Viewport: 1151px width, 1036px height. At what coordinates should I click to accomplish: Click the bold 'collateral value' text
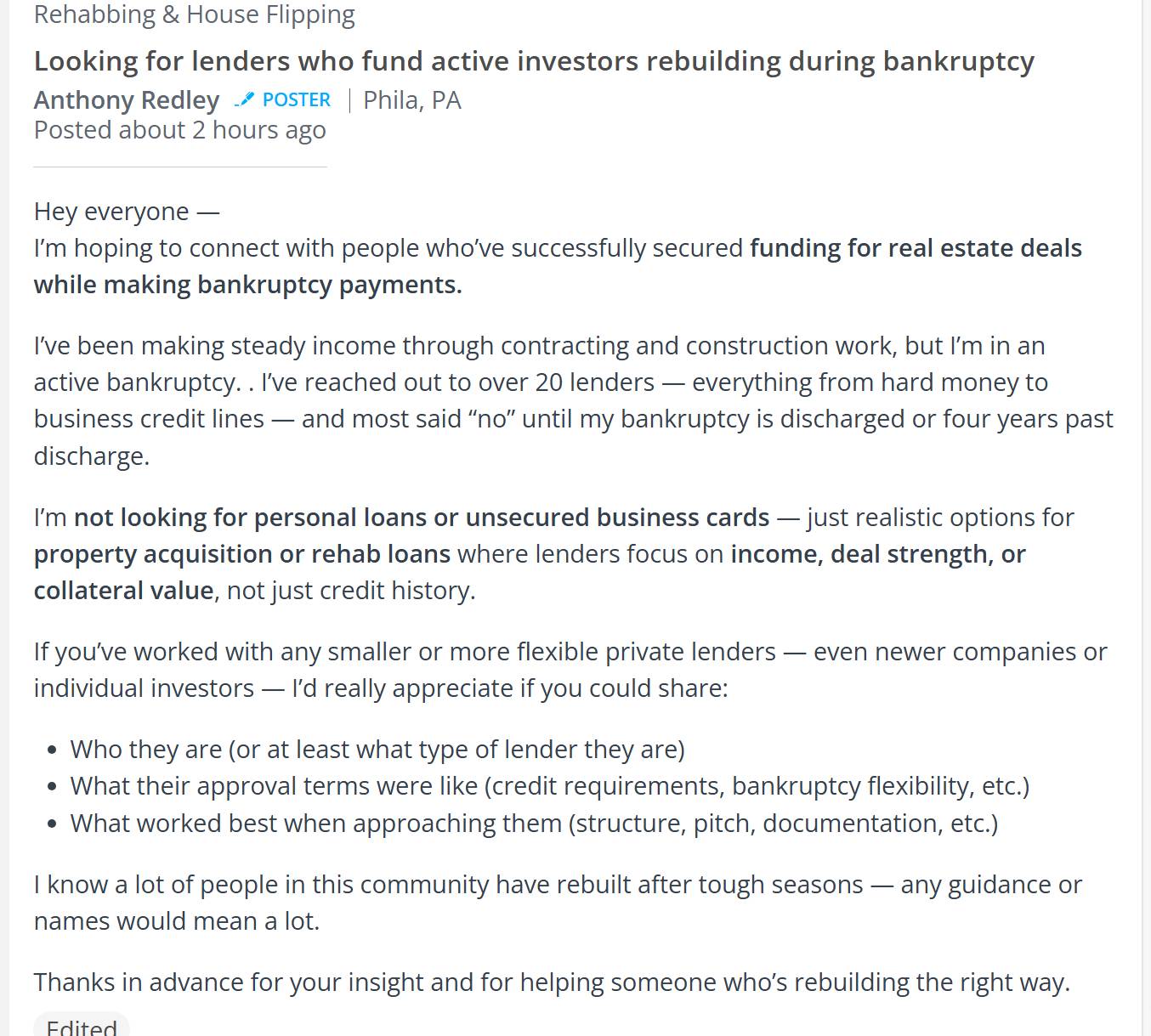123,591
